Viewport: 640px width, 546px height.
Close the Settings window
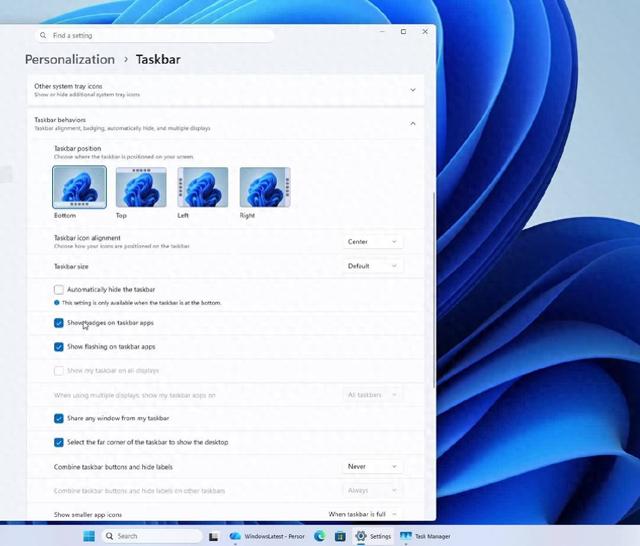(425, 31)
